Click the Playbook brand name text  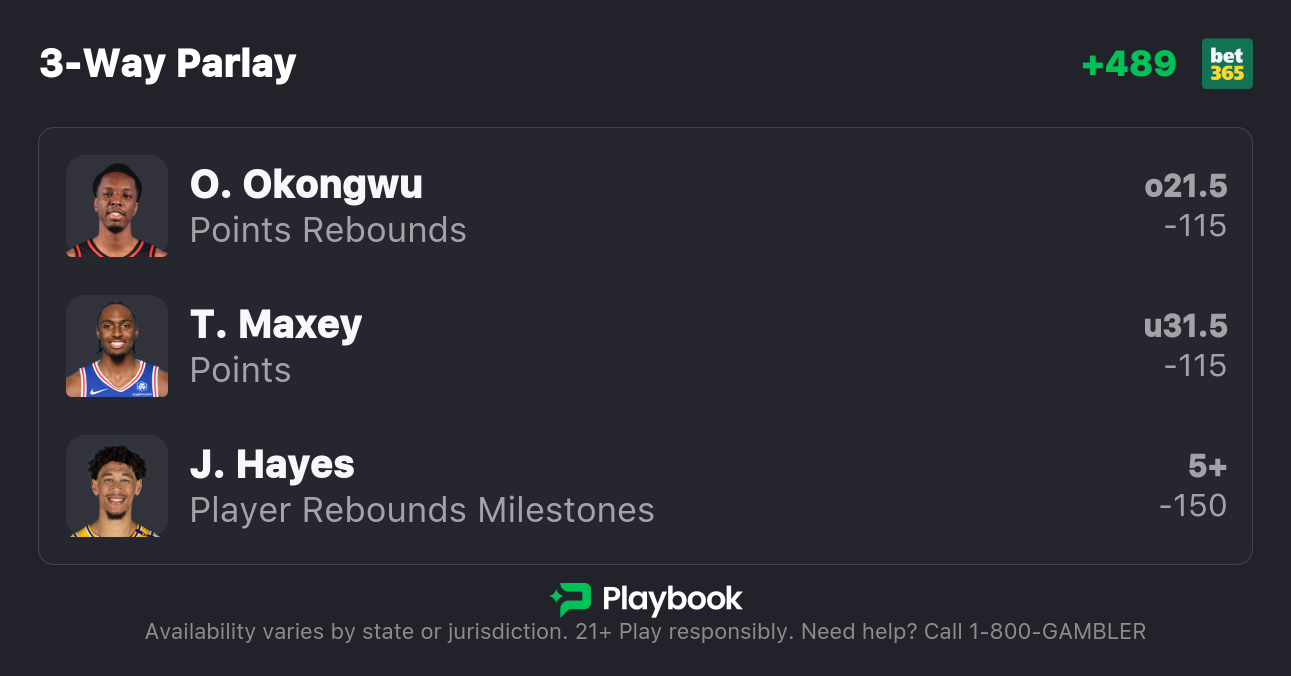coord(672,599)
